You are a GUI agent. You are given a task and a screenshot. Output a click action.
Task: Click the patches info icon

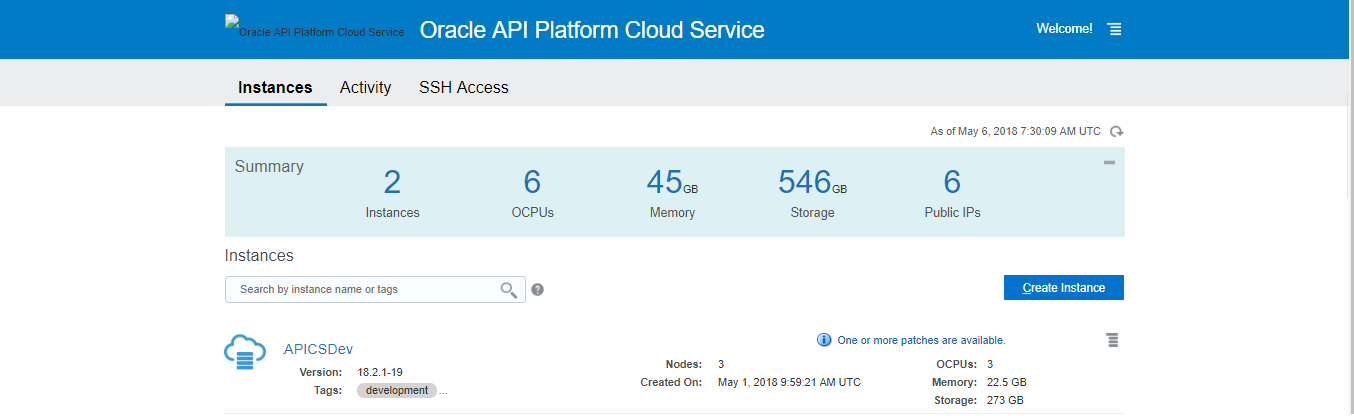pos(824,340)
